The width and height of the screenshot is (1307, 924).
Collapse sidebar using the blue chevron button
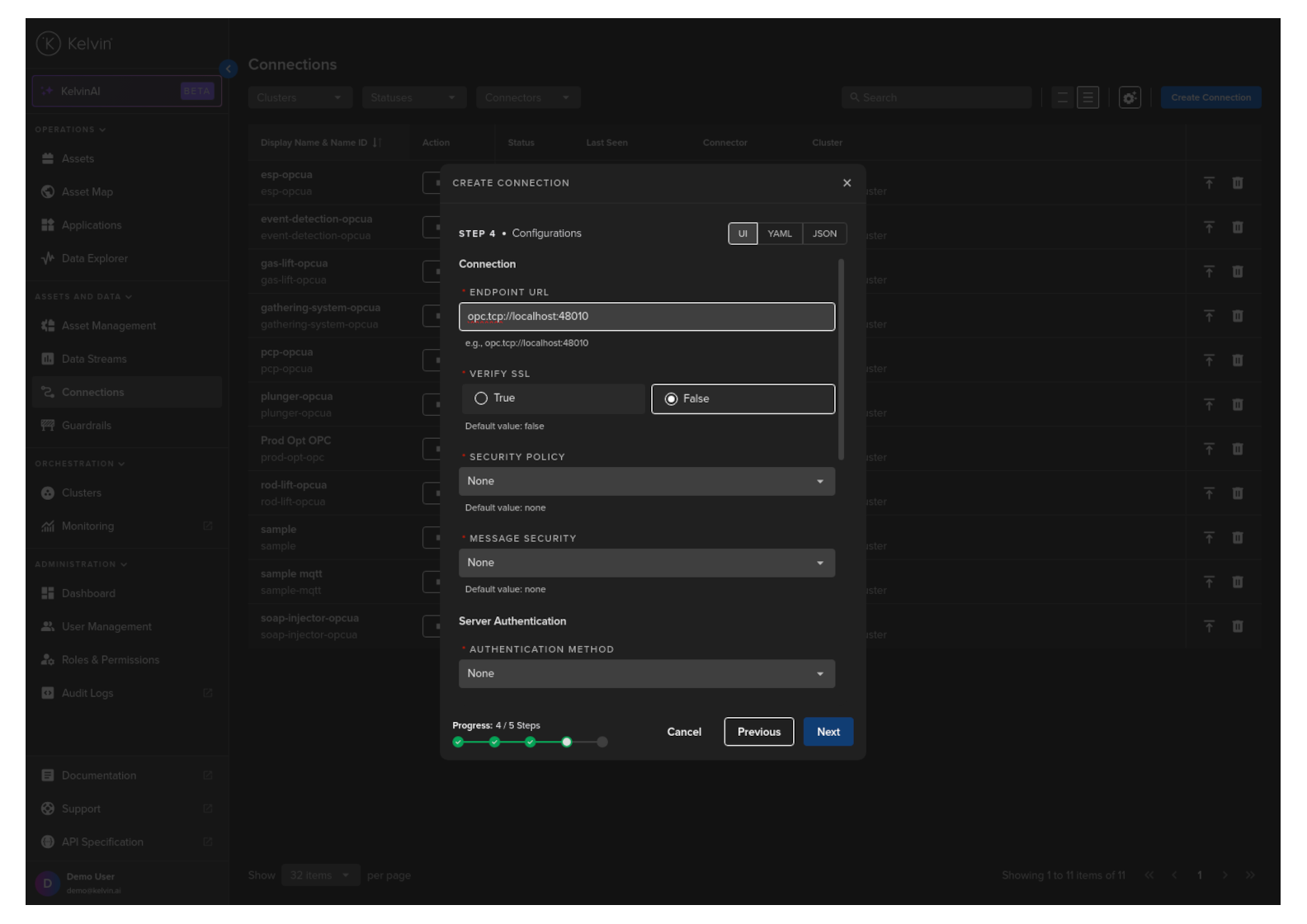click(x=229, y=68)
